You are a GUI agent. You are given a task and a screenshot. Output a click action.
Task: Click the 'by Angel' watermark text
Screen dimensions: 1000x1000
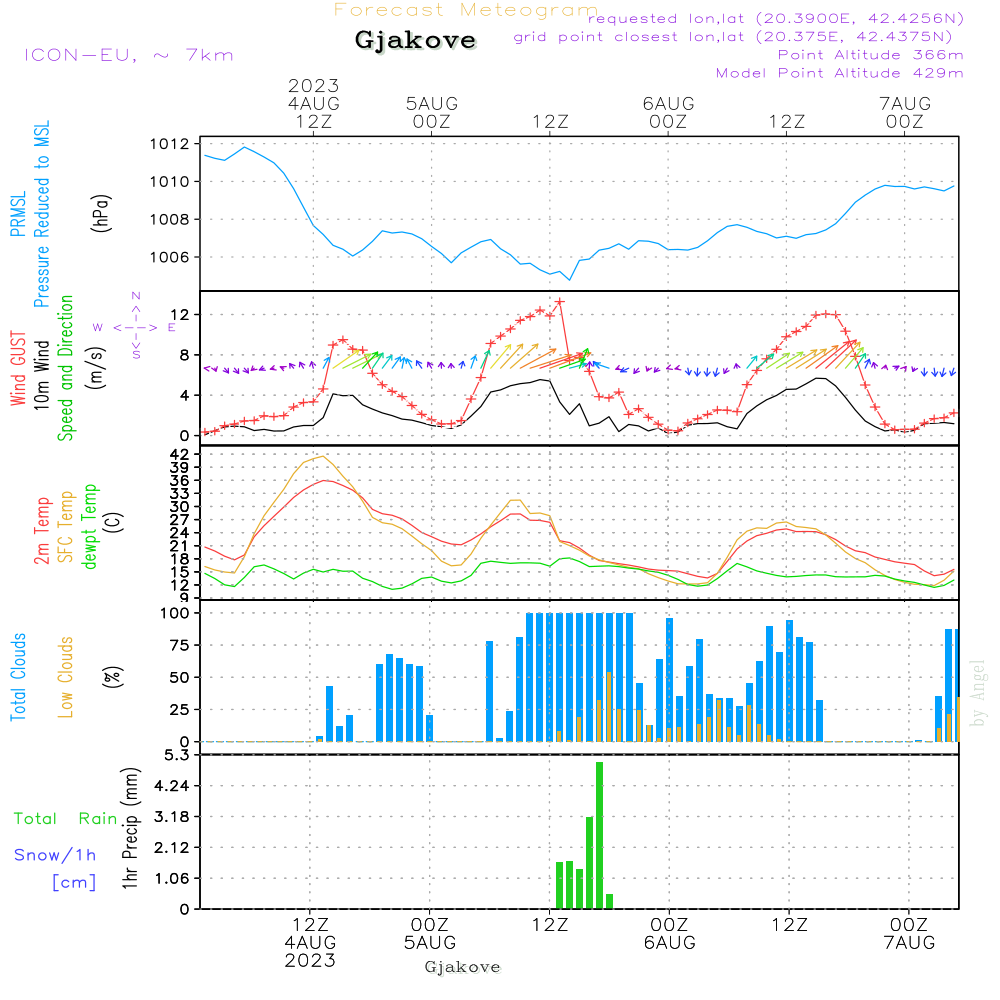pos(978,692)
